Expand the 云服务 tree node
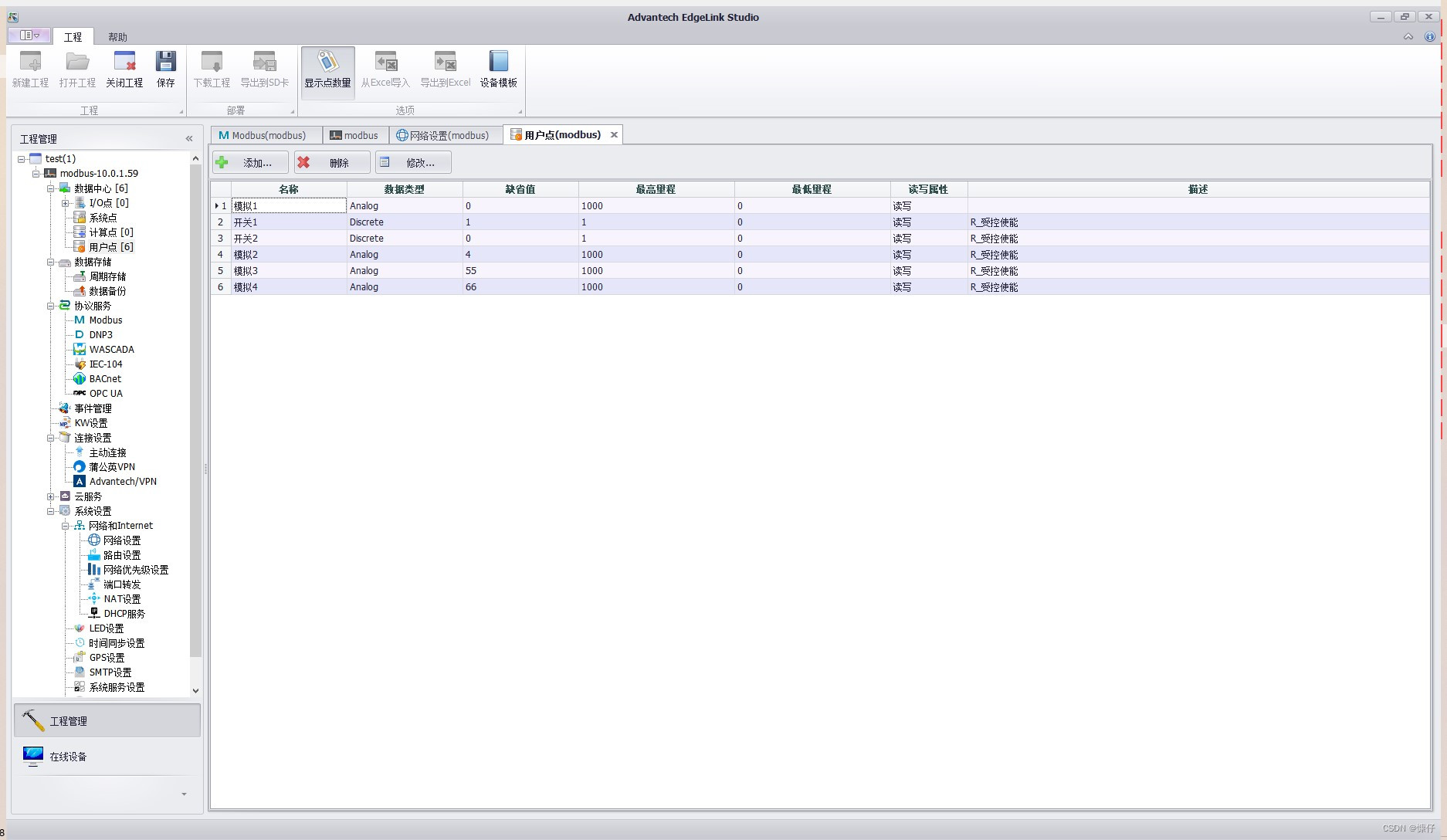This screenshot has height=840, width=1447. click(x=51, y=496)
